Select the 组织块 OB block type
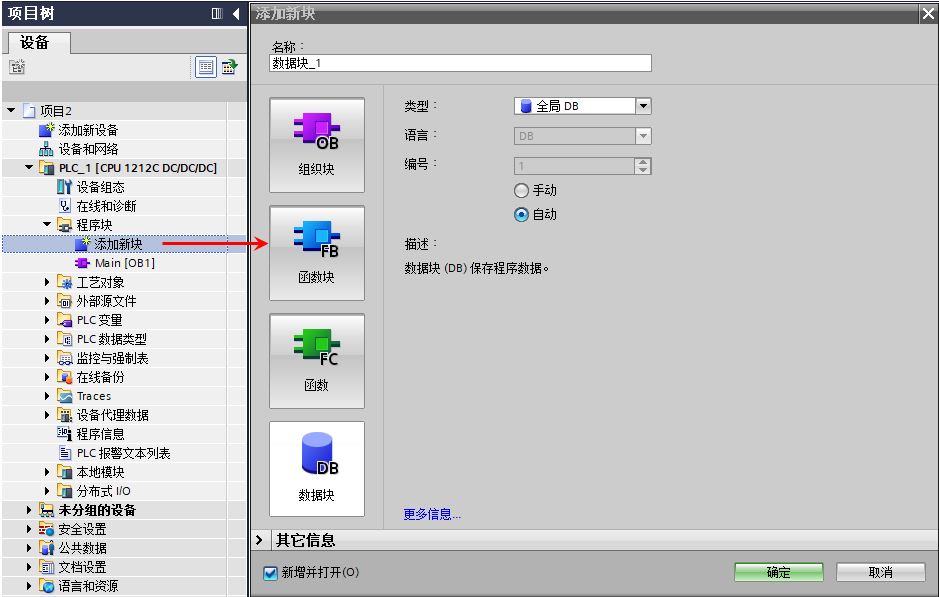This screenshot has width=939, height=597. point(317,145)
